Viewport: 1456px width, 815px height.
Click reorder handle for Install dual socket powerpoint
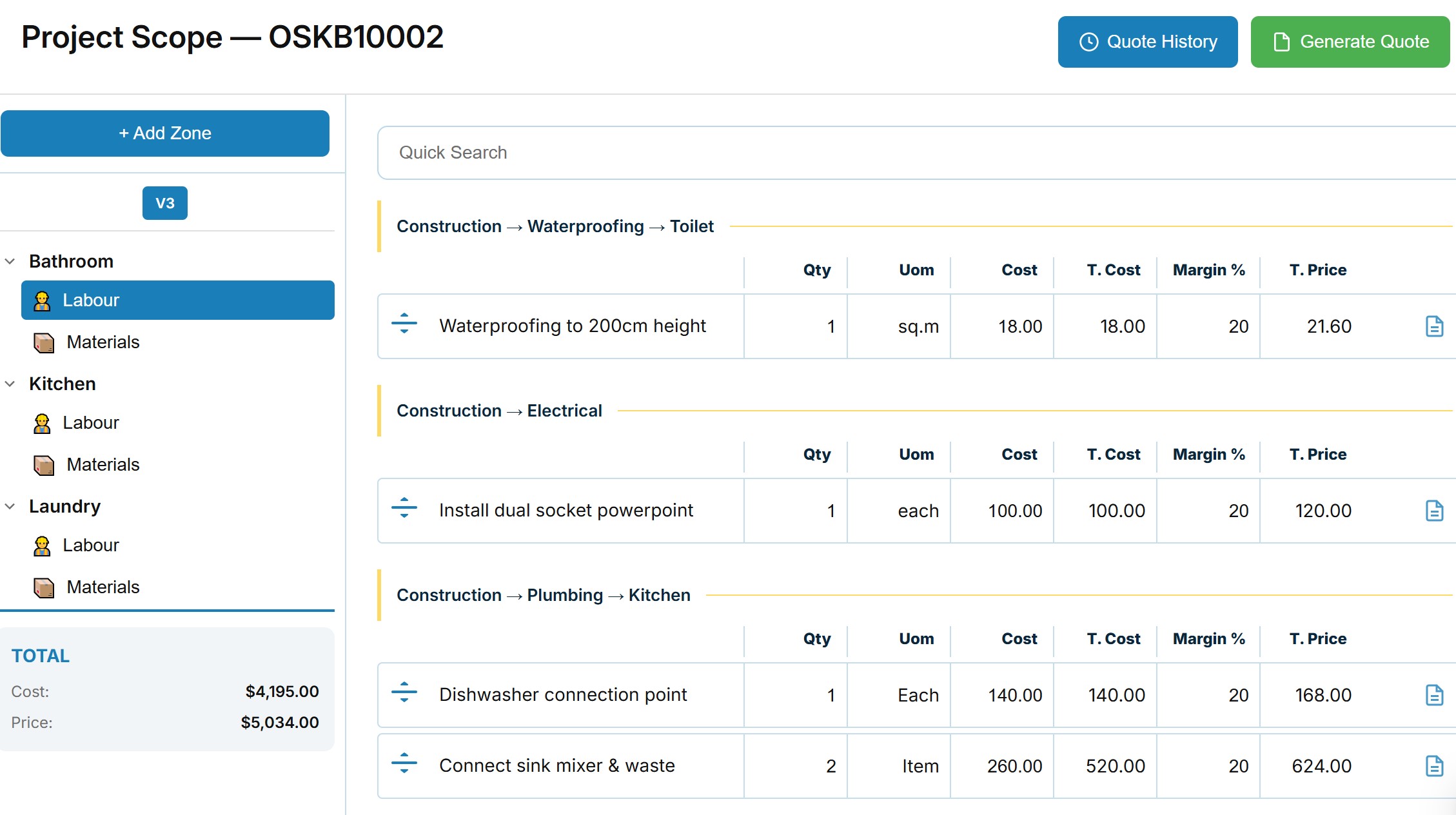[x=404, y=507]
